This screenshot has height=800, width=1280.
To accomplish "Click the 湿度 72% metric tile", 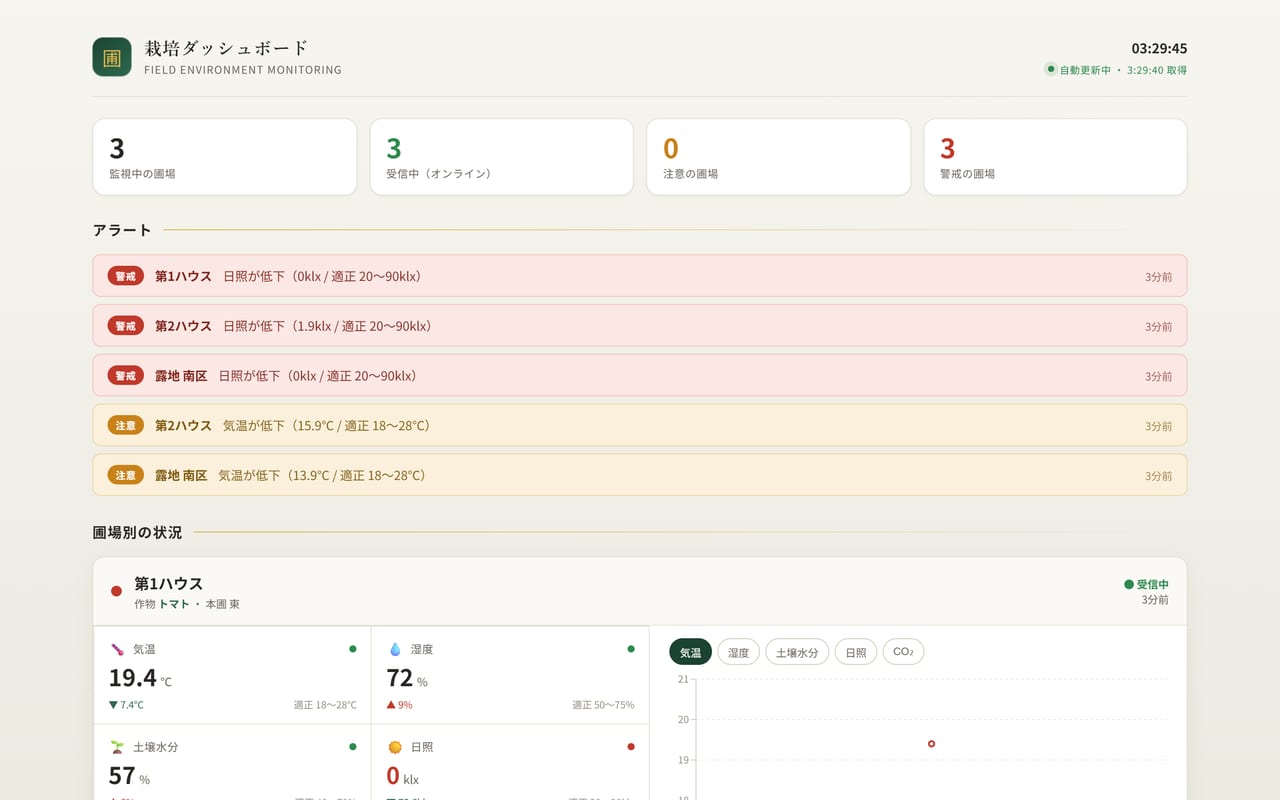I will 510,675.
